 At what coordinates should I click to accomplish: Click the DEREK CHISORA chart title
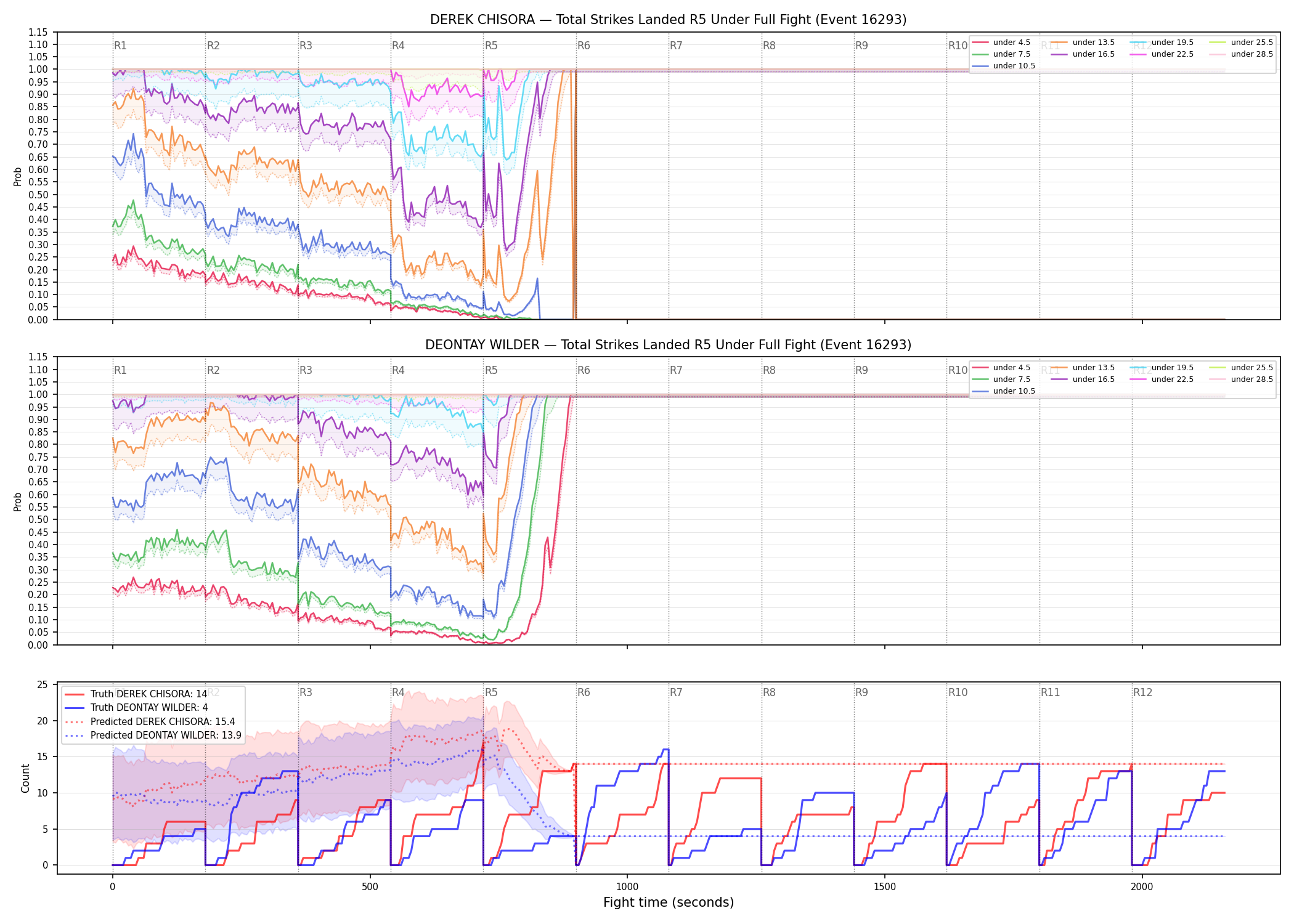click(x=668, y=20)
